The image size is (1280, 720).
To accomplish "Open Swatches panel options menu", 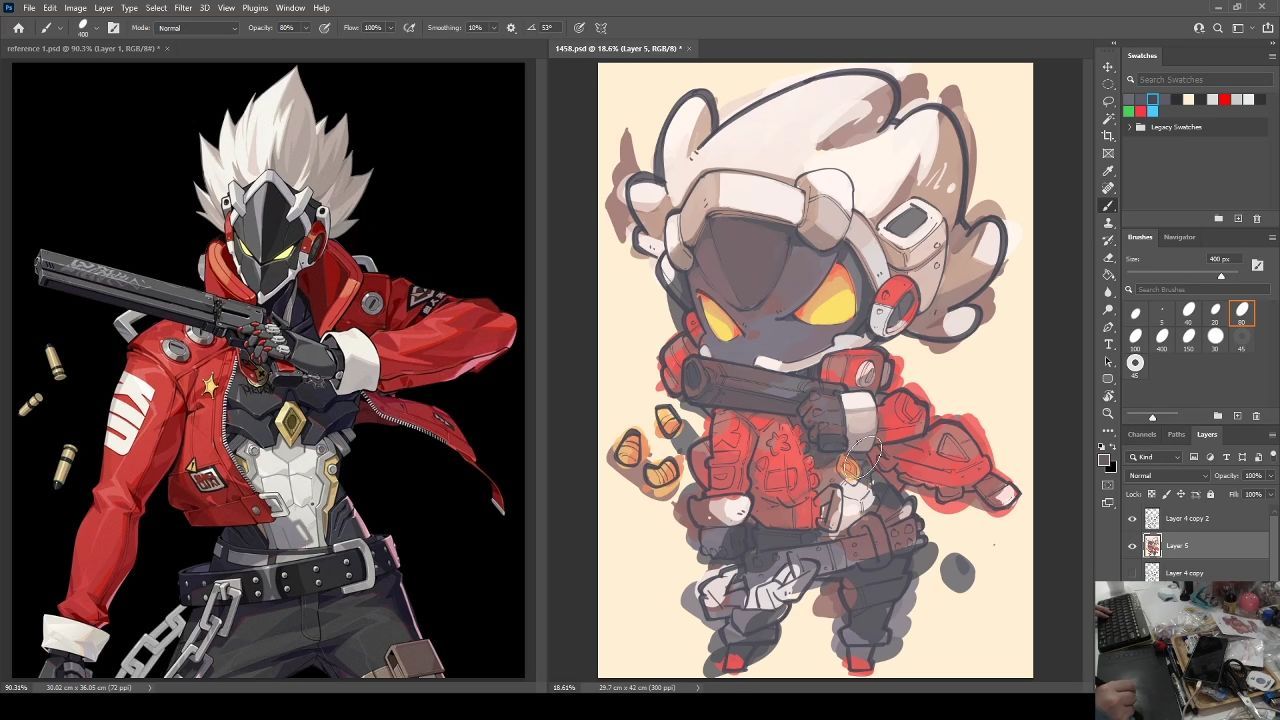I will click(x=1271, y=56).
